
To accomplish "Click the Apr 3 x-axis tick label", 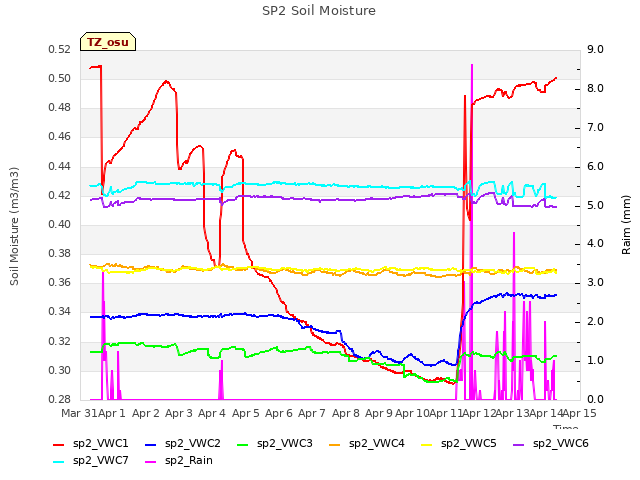I will pyautogui.click(x=179, y=413).
